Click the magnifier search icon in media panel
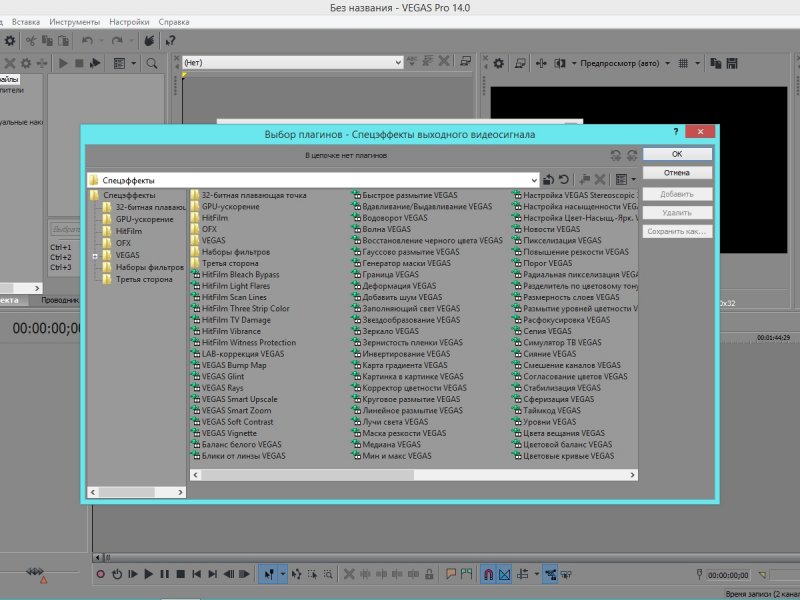 coord(152,63)
